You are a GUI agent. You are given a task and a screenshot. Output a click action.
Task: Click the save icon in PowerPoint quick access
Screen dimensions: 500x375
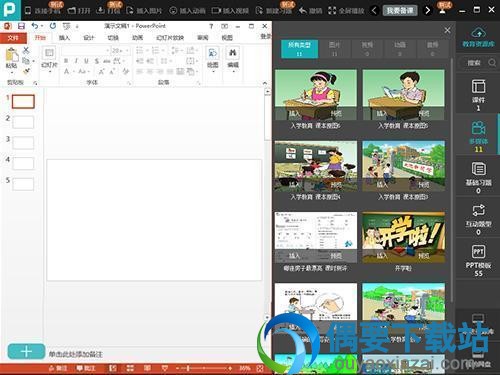pyautogui.click(x=22, y=26)
